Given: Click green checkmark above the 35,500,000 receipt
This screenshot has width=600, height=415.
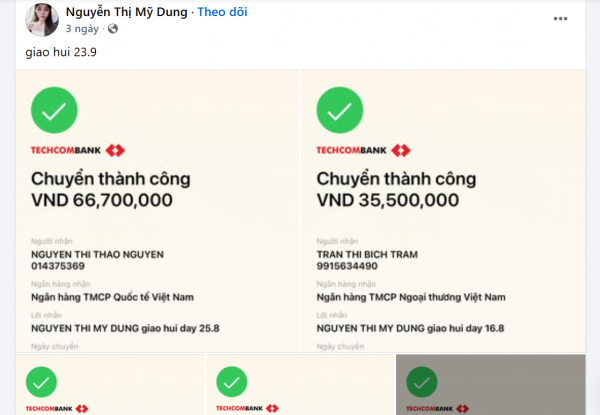Looking at the screenshot, I should pos(339,111).
